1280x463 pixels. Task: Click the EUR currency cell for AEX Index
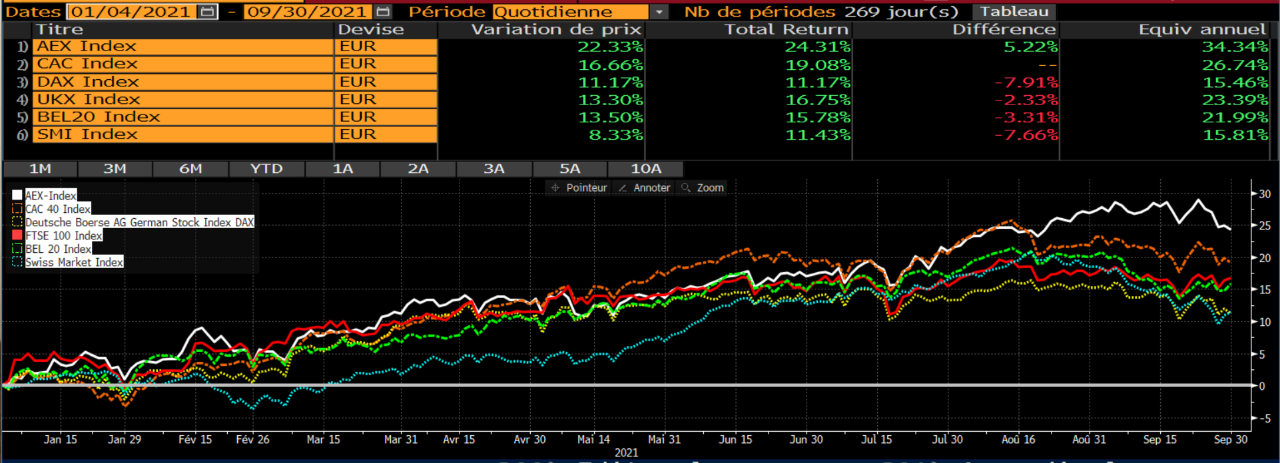387,47
